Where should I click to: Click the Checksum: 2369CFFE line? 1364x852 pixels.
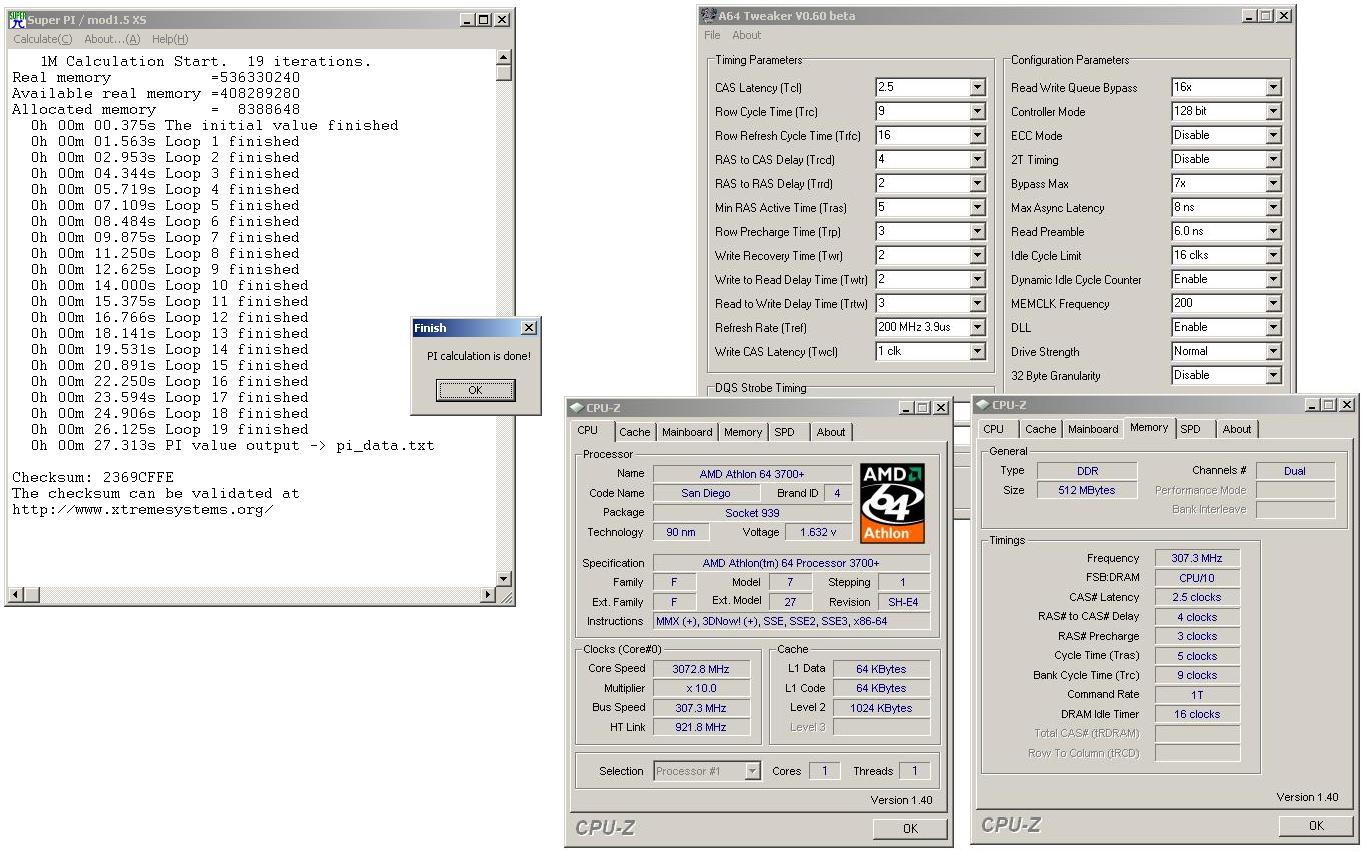pos(93,477)
